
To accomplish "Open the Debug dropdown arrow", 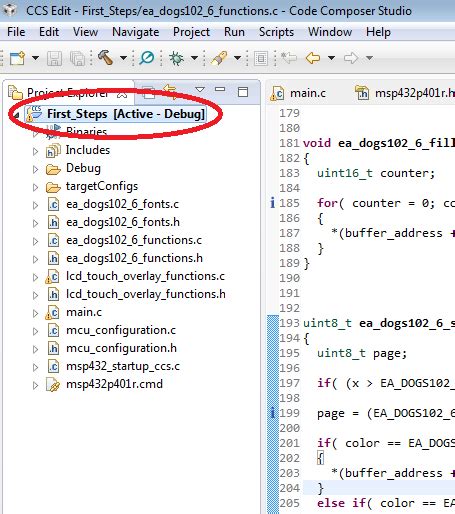I will click(194, 58).
